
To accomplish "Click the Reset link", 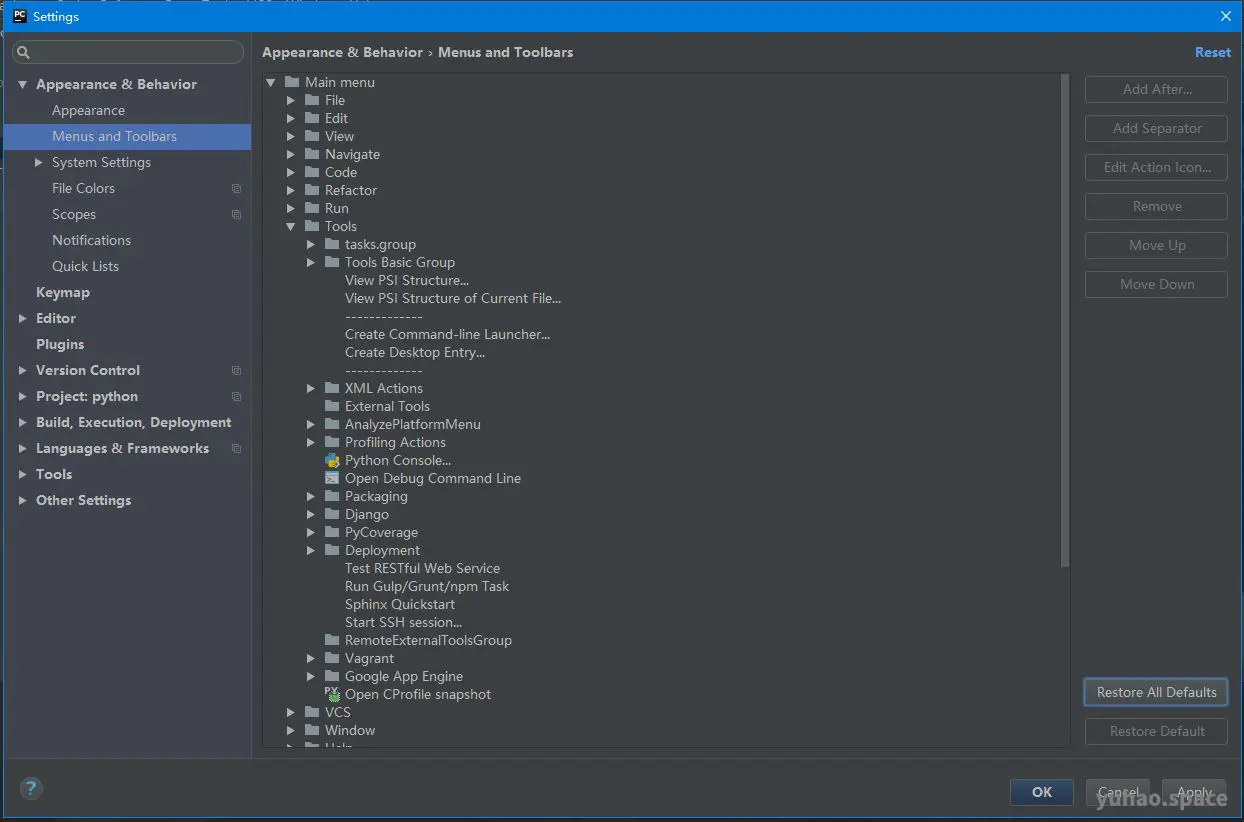I will 1212,52.
